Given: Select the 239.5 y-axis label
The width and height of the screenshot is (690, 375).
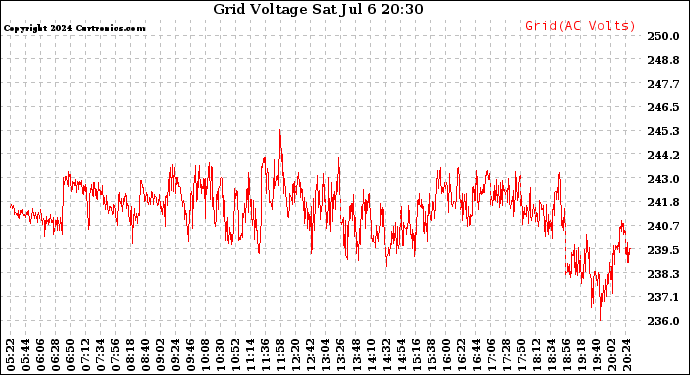Looking at the screenshot, I should point(663,250).
